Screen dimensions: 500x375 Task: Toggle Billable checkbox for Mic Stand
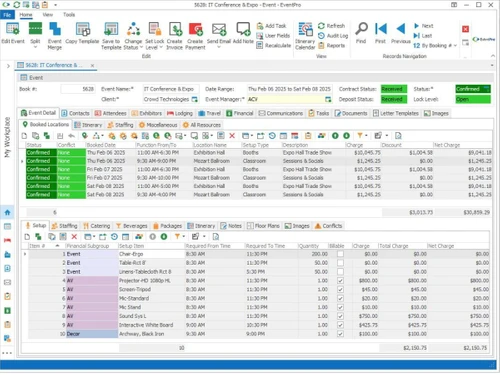click(x=340, y=307)
